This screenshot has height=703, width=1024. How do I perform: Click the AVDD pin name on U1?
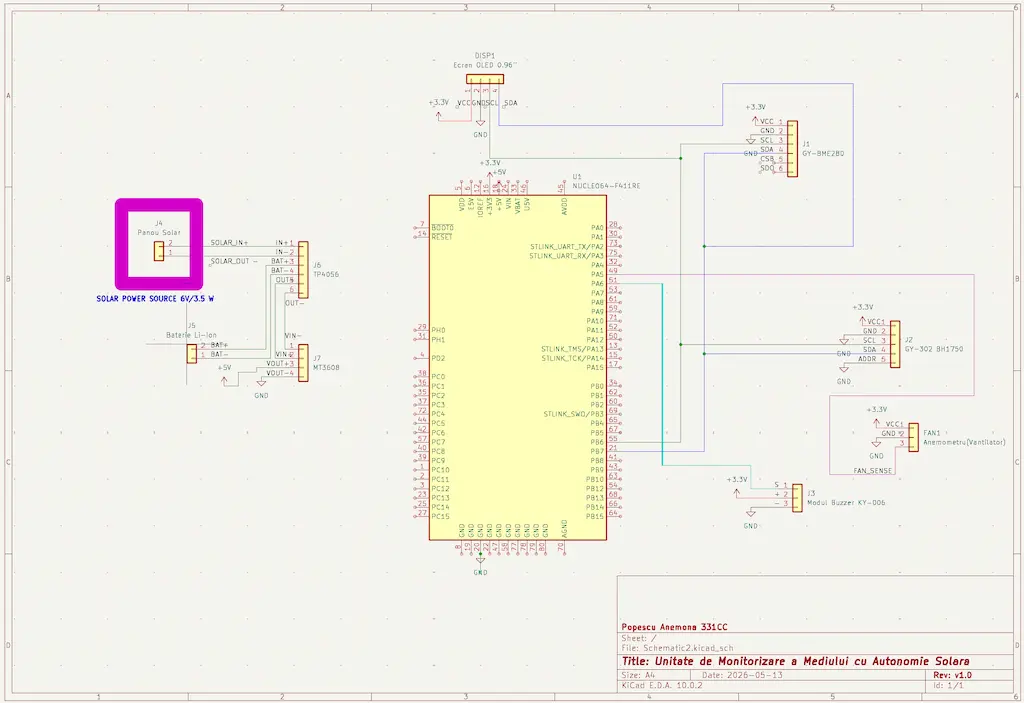pos(564,206)
